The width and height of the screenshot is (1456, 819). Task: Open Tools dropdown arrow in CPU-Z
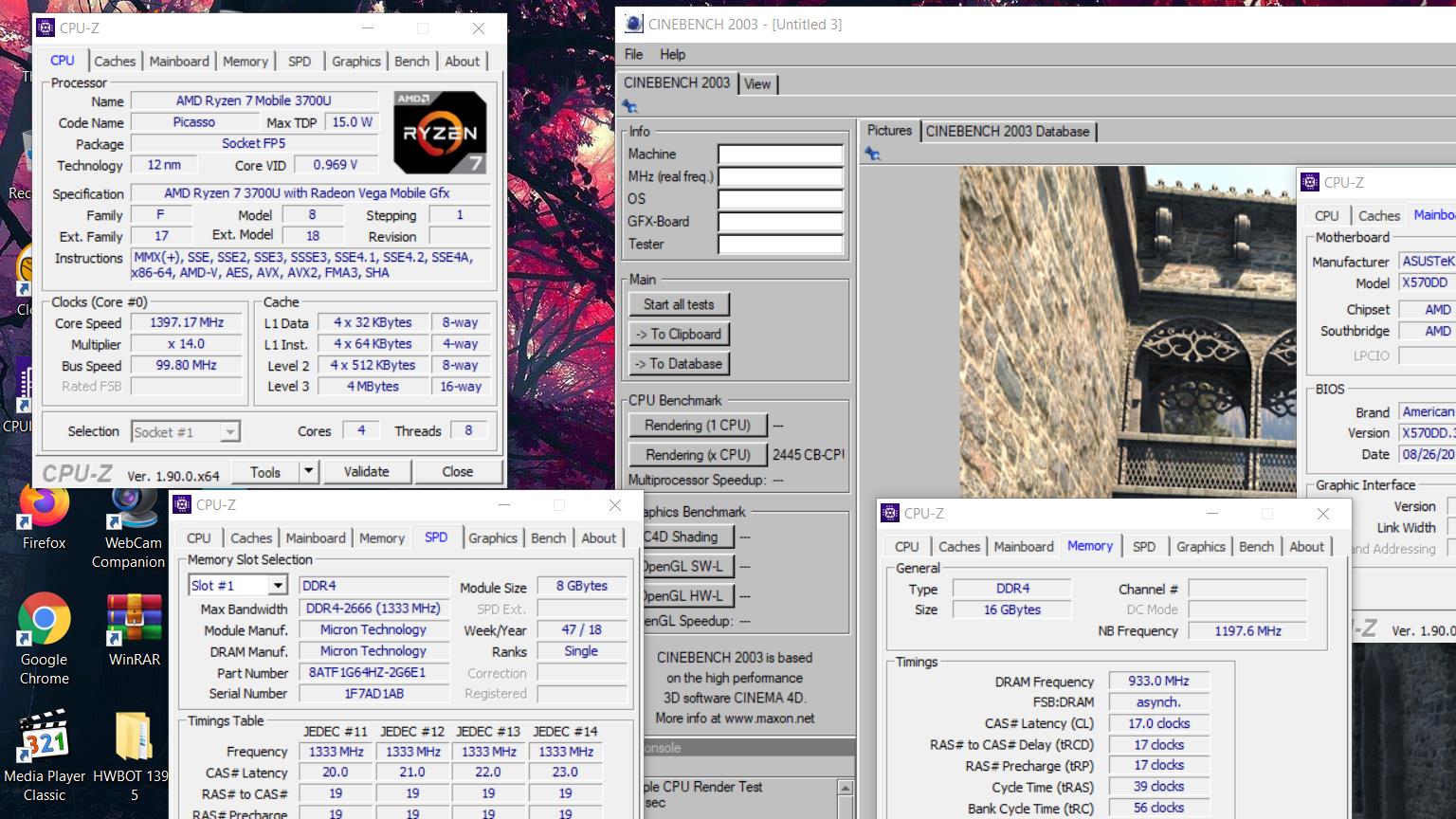(x=308, y=471)
